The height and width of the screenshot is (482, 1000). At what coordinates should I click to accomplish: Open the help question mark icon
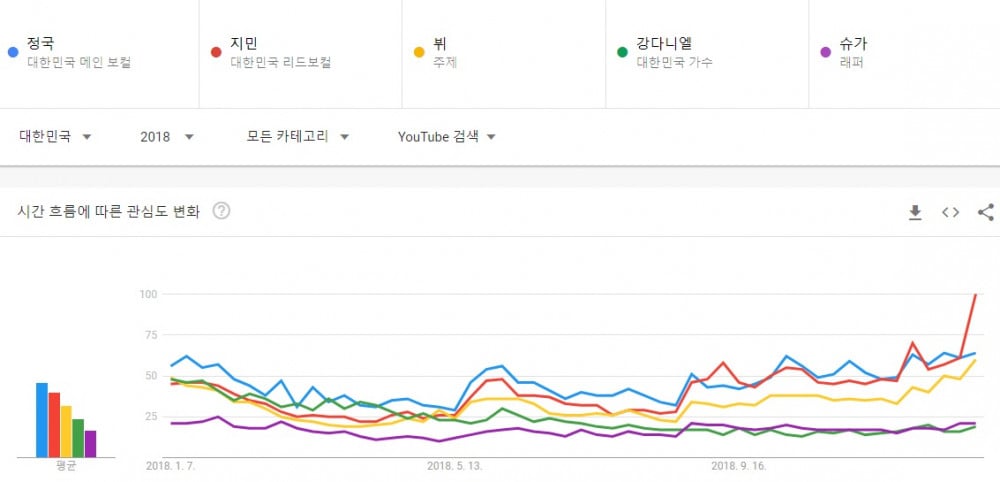221,211
